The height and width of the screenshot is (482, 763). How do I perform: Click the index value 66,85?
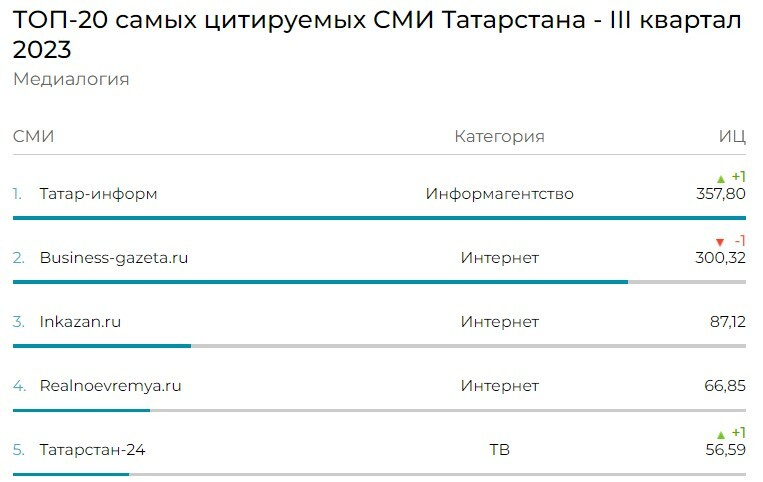(725, 386)
